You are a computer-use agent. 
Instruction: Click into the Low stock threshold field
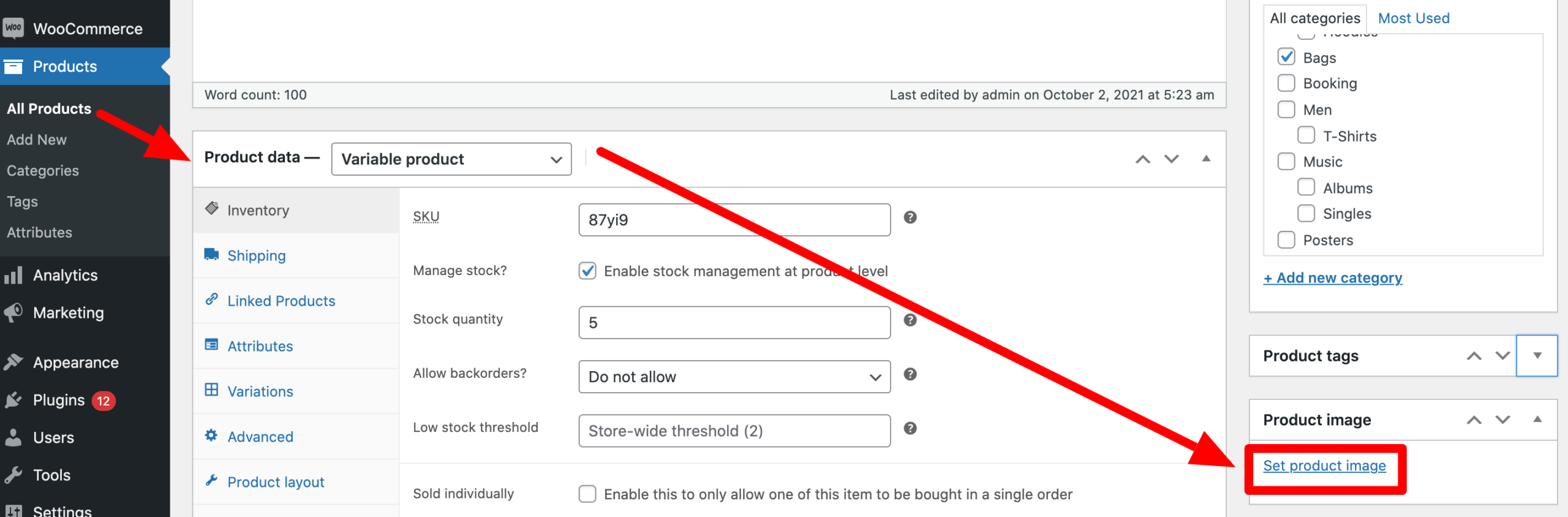point(734,431)
